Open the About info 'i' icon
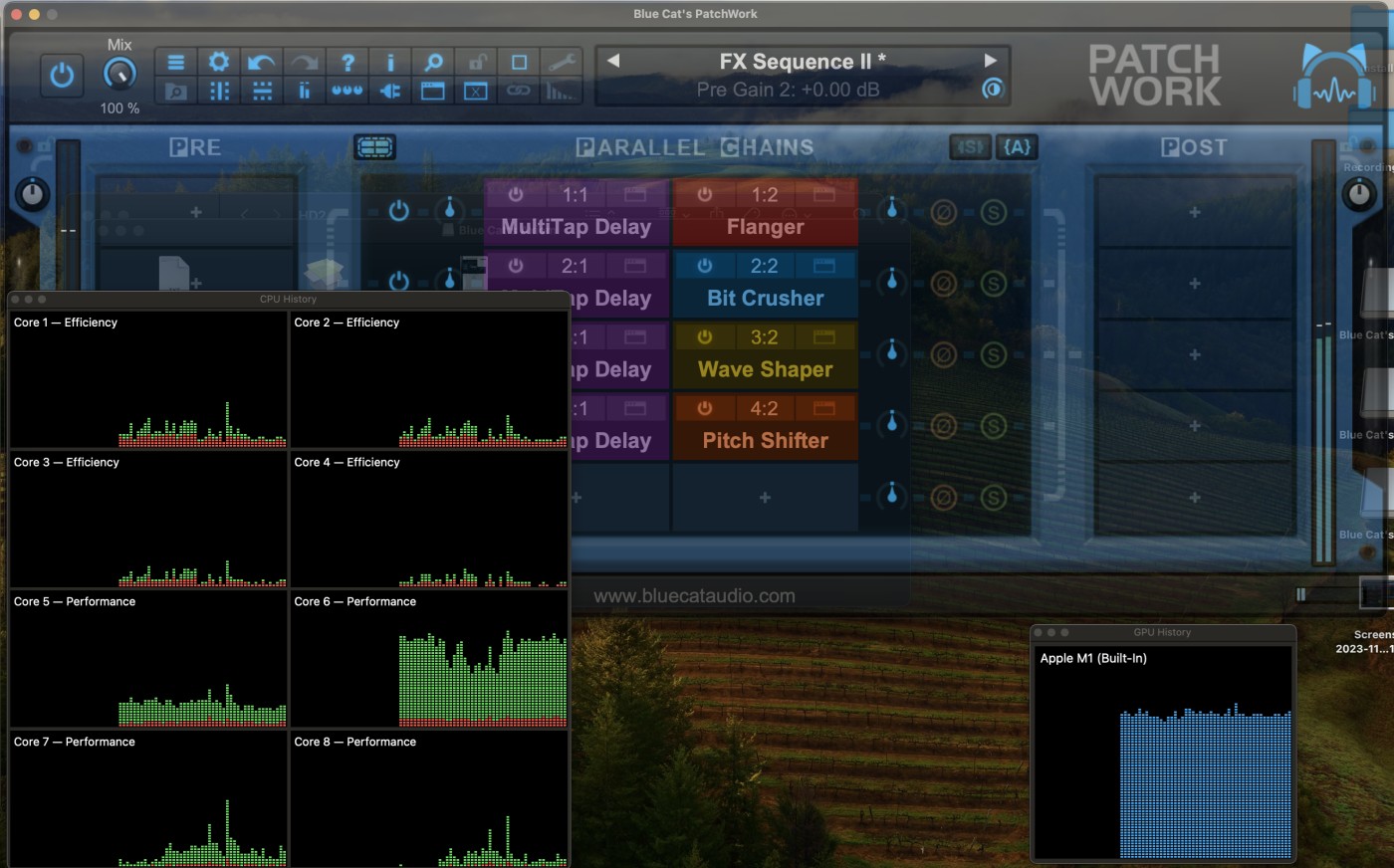Screen dimensions: 1394x868 (390, 62)
